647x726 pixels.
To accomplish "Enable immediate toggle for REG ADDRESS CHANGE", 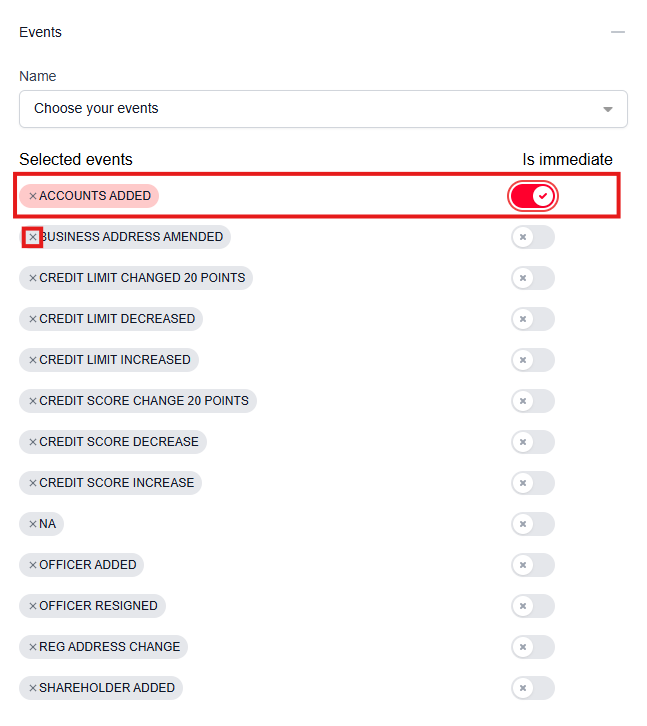I will click(532, 647).
